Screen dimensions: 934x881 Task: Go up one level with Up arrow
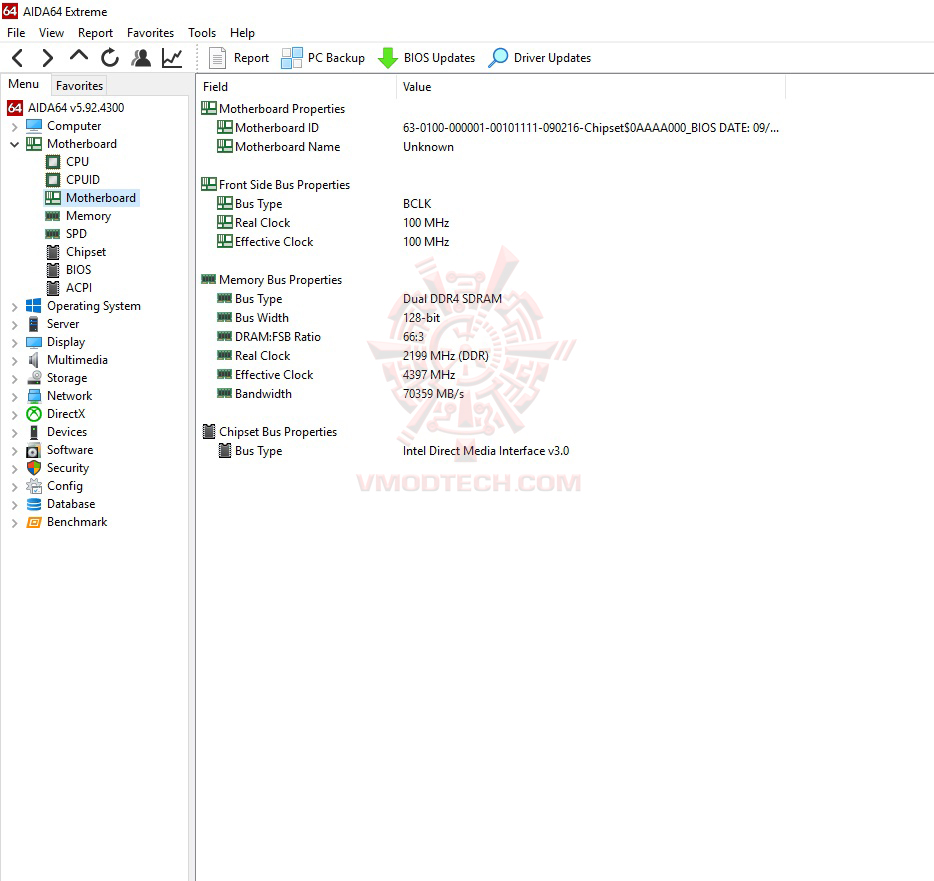point(79,56)
